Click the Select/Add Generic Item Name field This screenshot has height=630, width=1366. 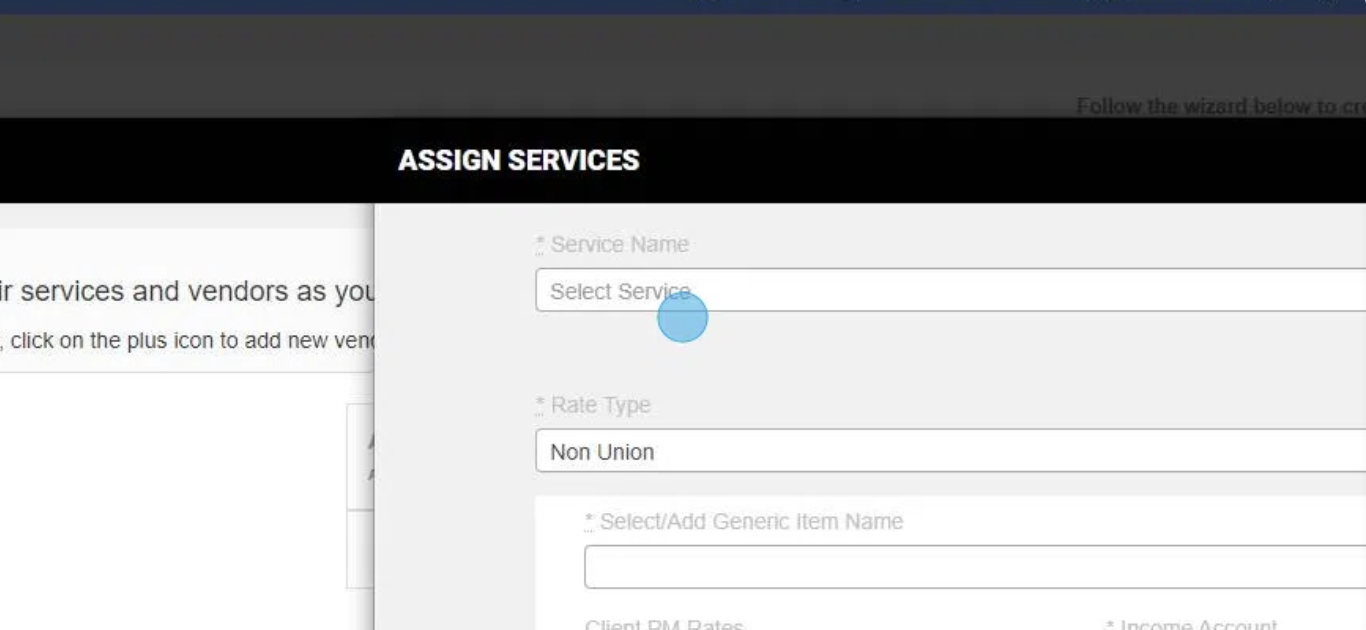coord(975,567)
